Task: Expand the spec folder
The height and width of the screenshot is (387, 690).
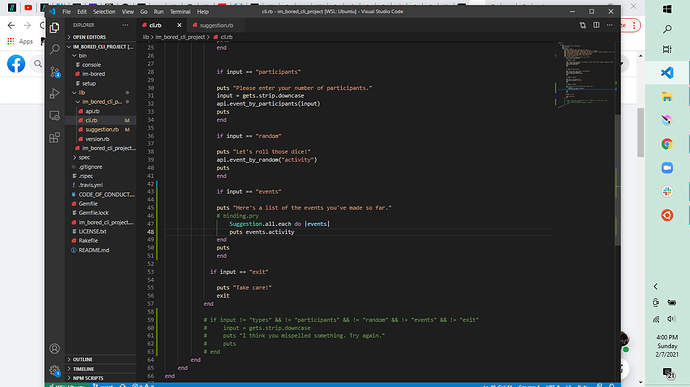Action: coord(101,157)
